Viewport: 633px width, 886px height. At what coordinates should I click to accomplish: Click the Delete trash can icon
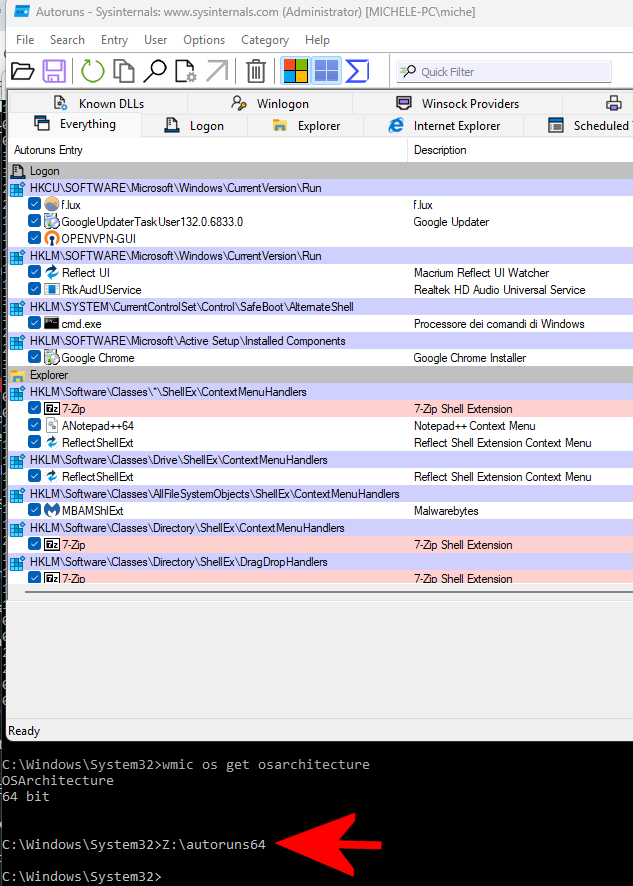click(x=256, y=71)
